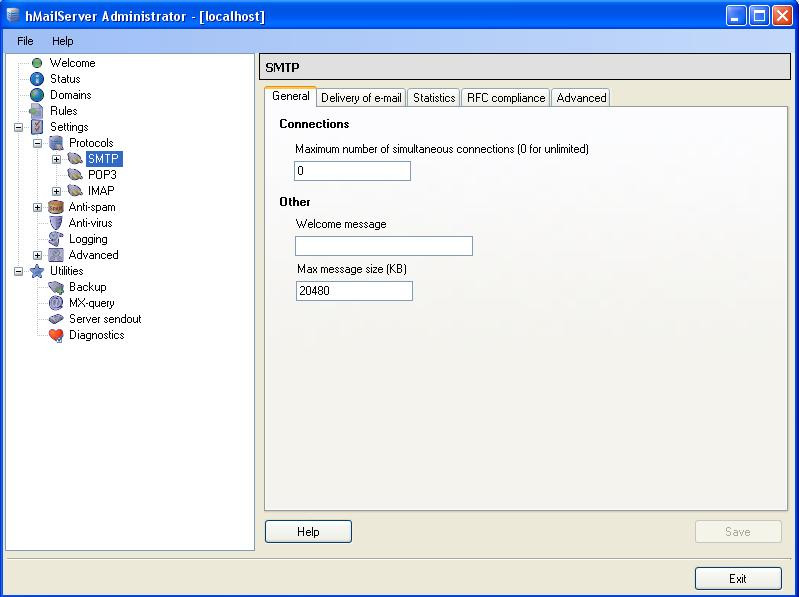
Task: Select POP3 in the tree
Action: [102, 175]
